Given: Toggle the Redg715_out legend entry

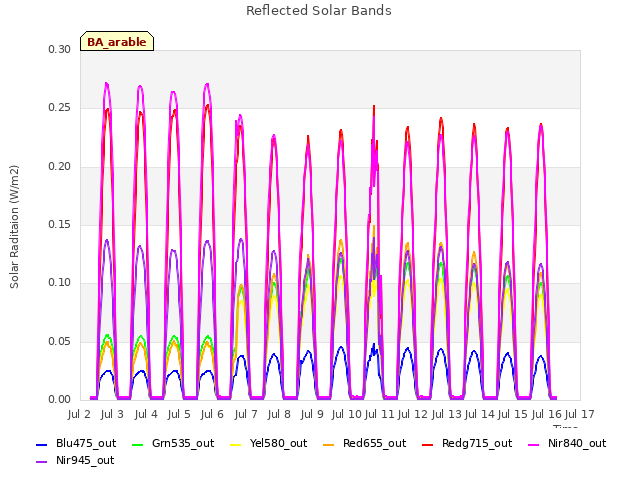Looking at the screenshot, I should pos(467,444).
